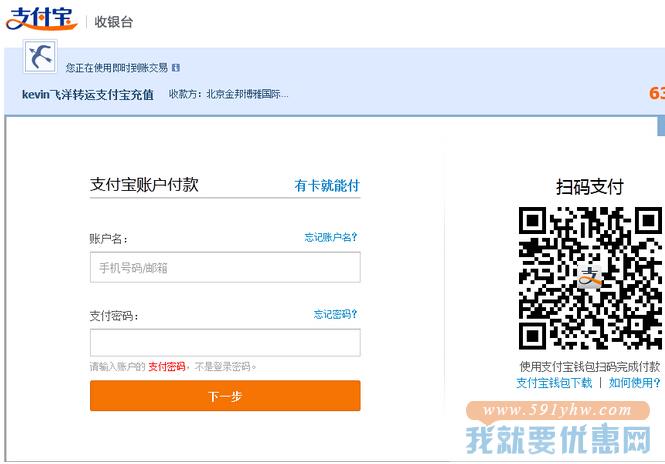Screen dimensions: 665x464
Task: Click the 扫码支付 heading
Action: click(x=590, y=187)
